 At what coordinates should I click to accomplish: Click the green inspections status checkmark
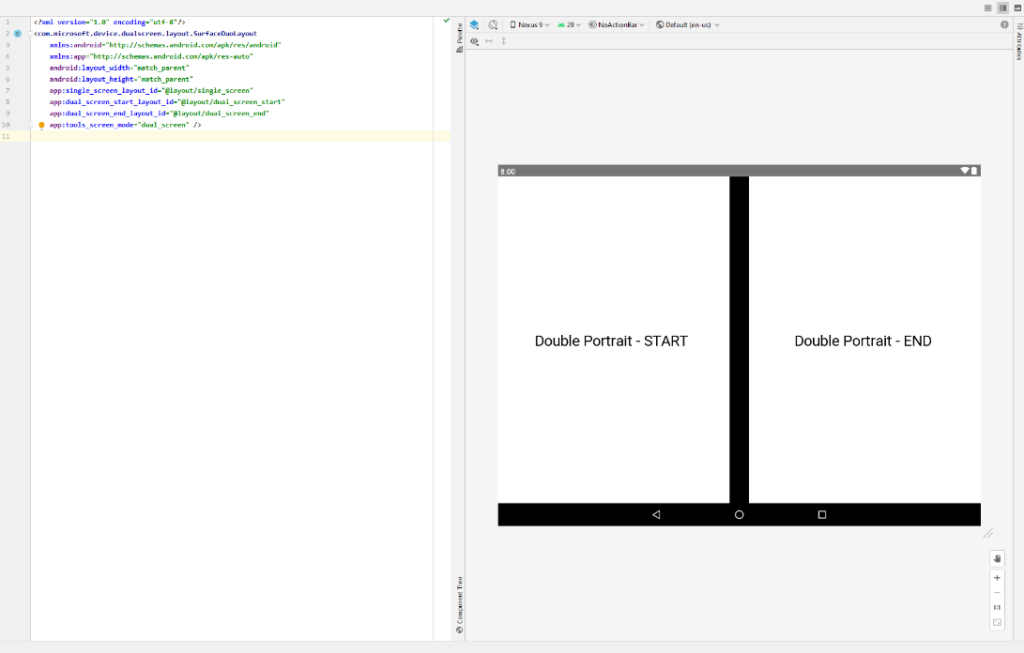[446, 20]
